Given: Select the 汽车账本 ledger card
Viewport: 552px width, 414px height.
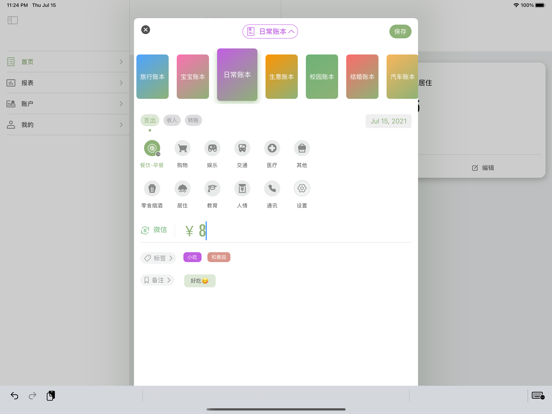Looking at the screenshot, I should (402, 76).
